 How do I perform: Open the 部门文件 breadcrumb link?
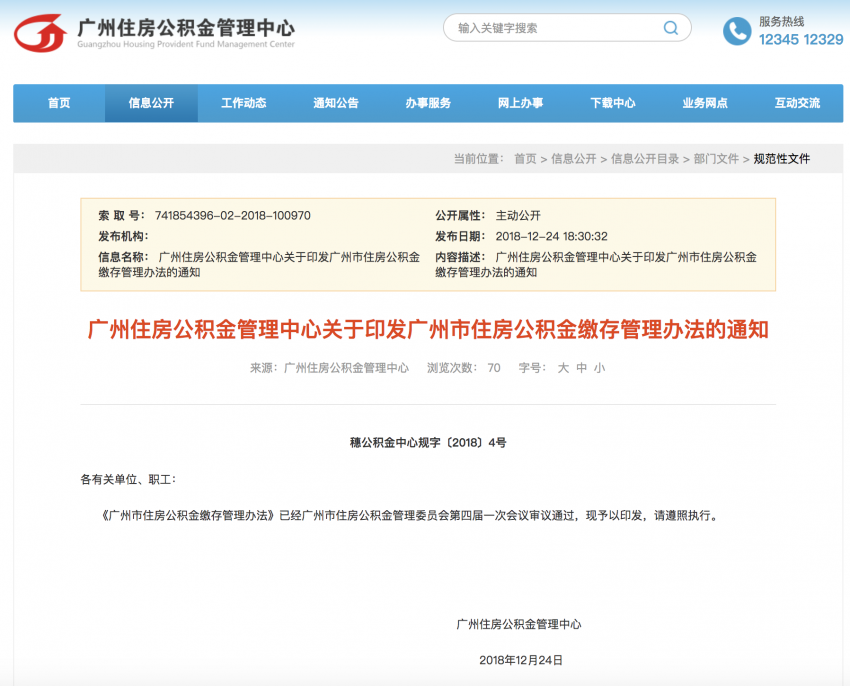click(x=712, y=158)
